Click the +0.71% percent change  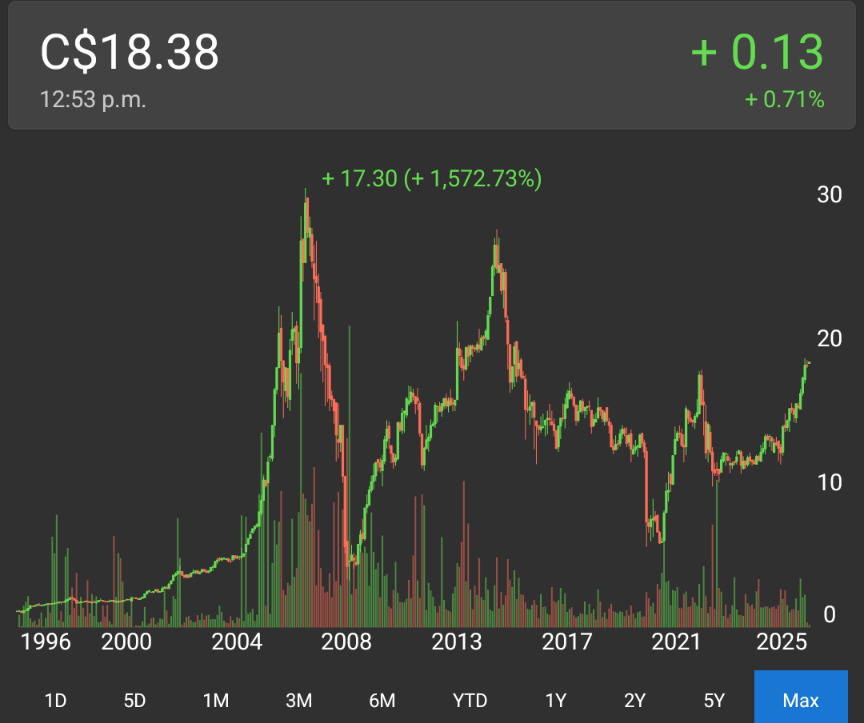click(785, 100)
